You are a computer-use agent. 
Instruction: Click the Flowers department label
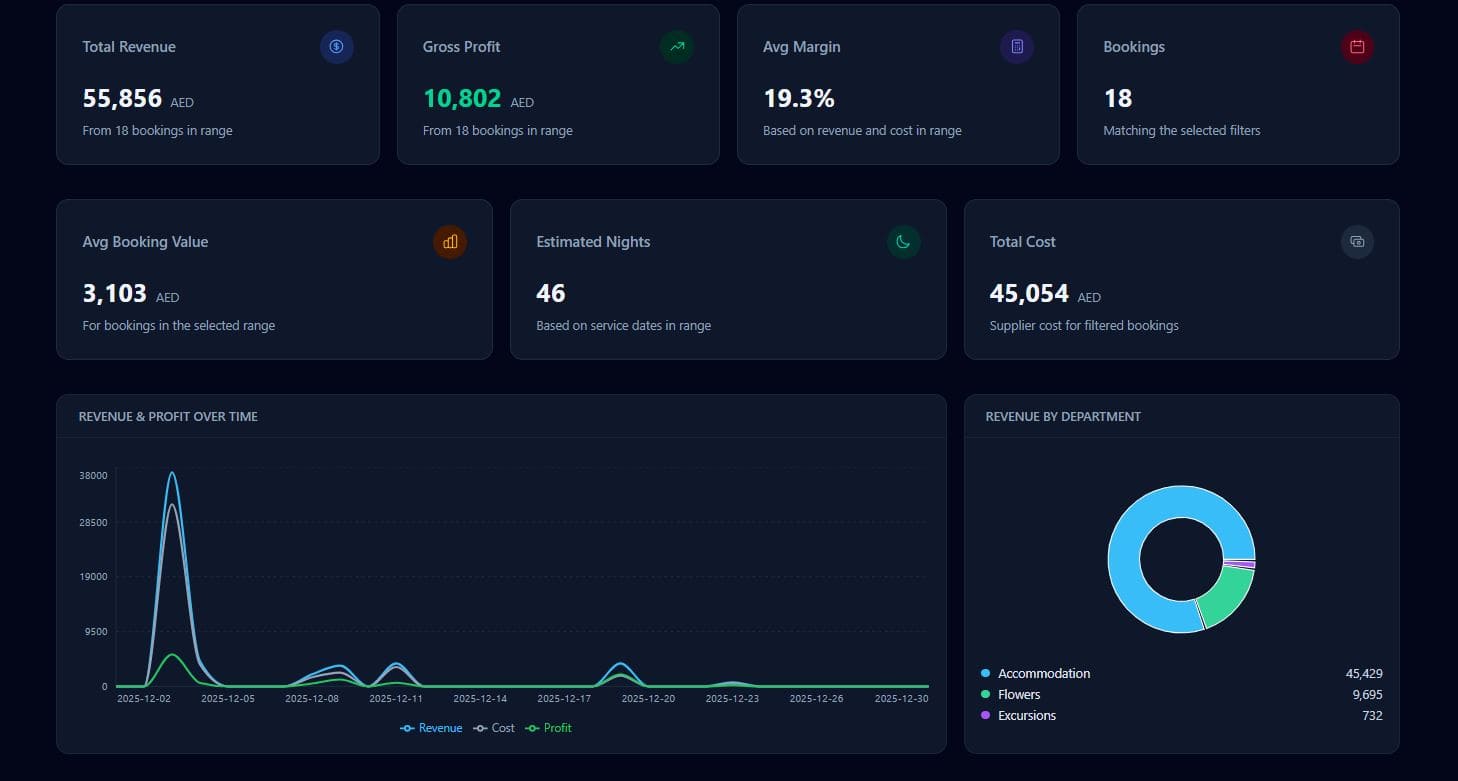(x=1019, y=695)
